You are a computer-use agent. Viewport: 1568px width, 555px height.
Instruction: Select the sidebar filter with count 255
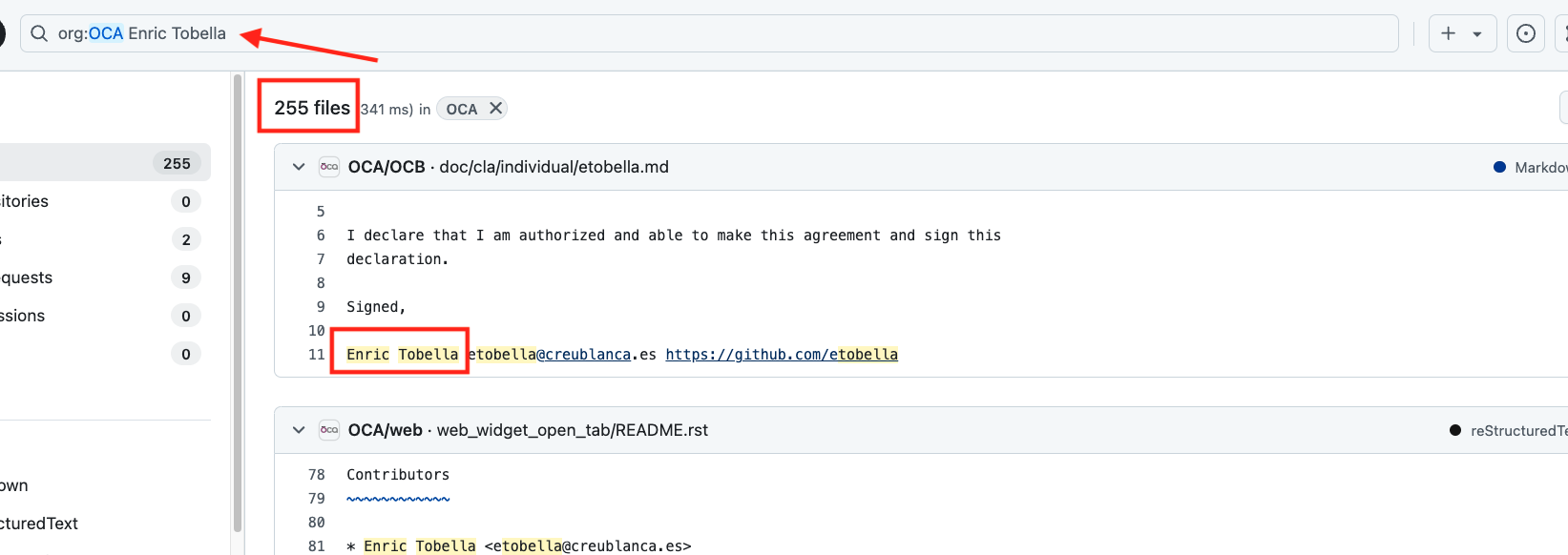(x=105, y=163)
